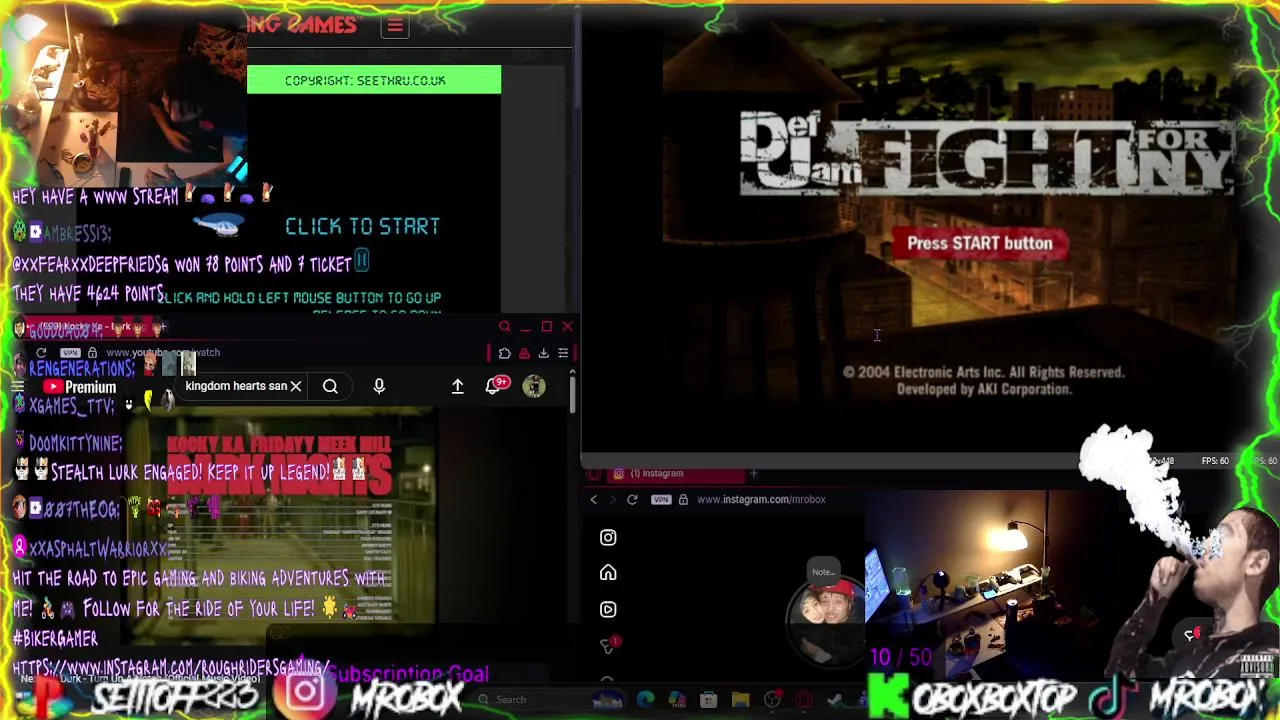Go back in the Instagram browser window
Image resolution: width=1280 pixels, height=720 pixels.
point(593,500)
